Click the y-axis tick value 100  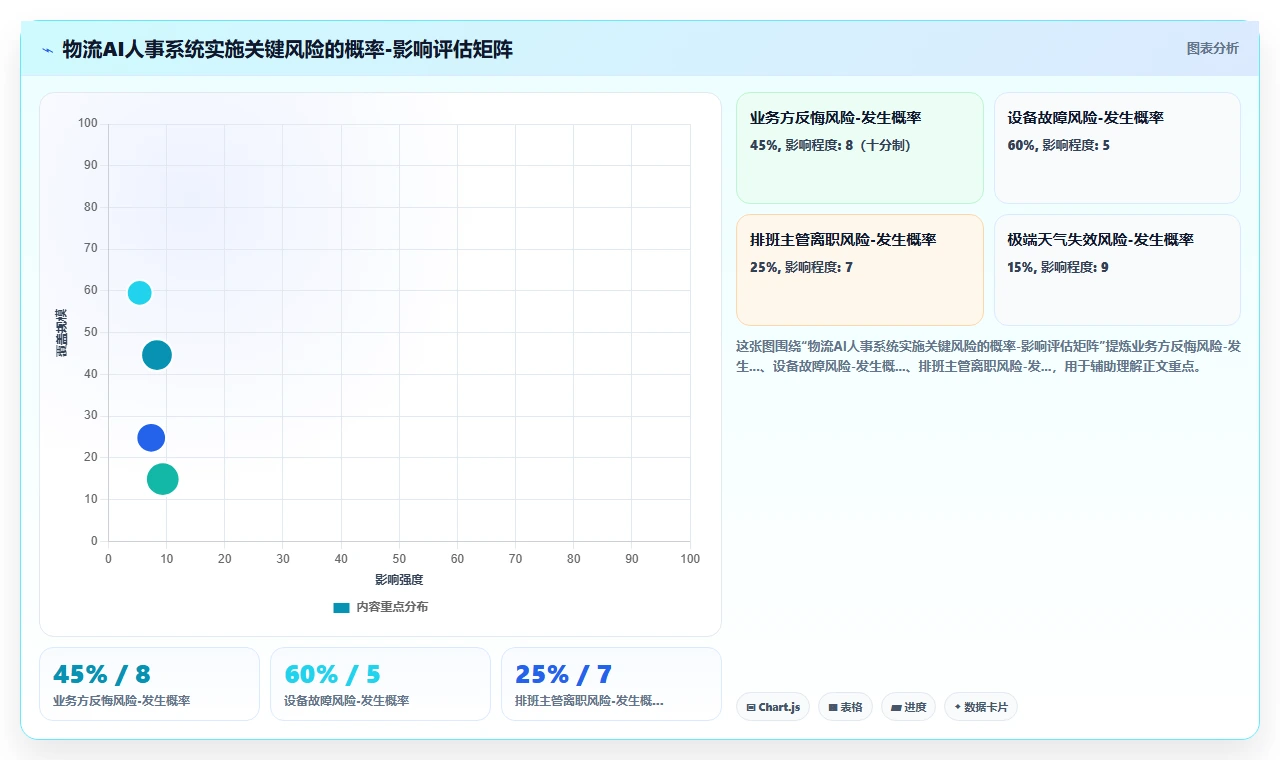click(x=88, y=124)
